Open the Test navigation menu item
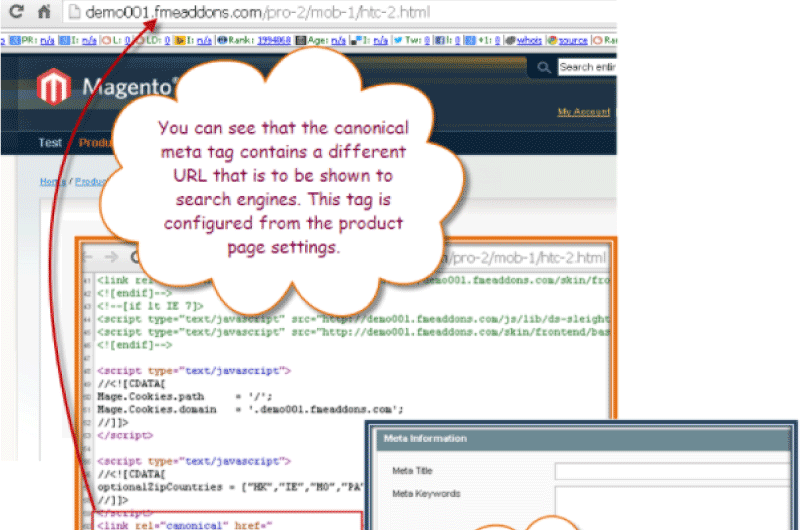 tap(50, 143)
